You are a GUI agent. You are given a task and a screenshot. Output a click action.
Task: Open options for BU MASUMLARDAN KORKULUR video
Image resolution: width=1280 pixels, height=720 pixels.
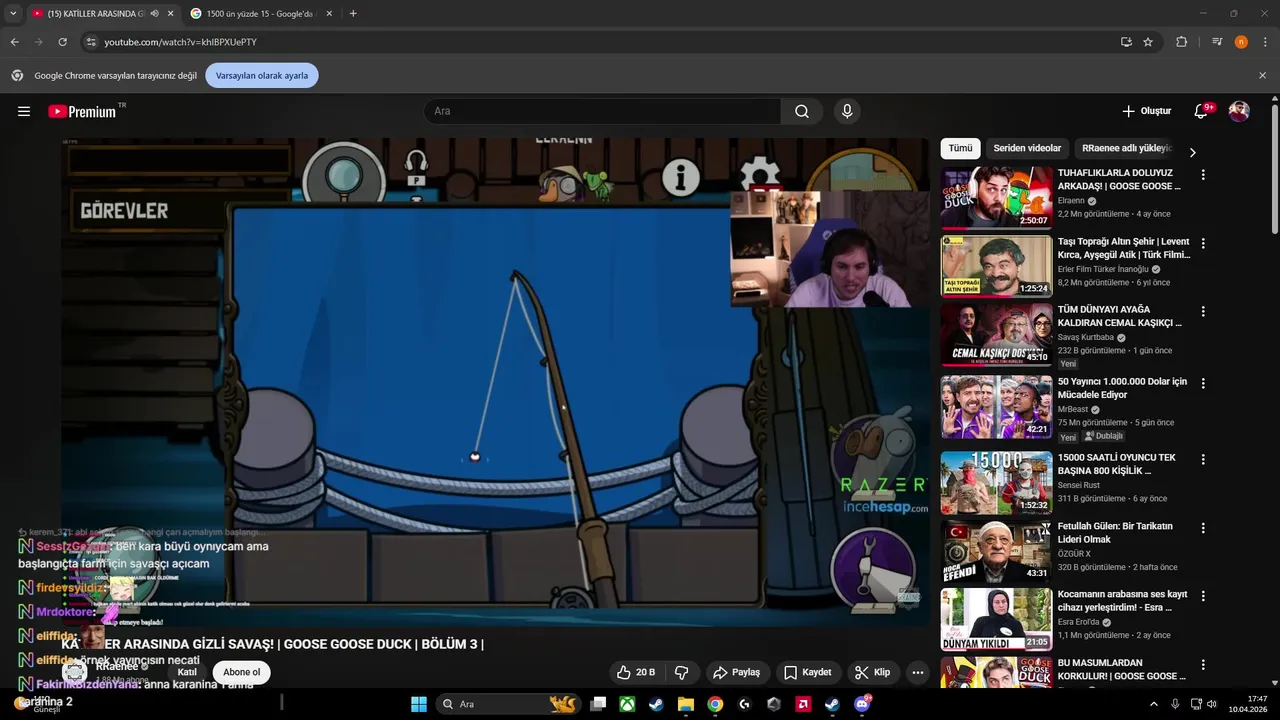1203,664
